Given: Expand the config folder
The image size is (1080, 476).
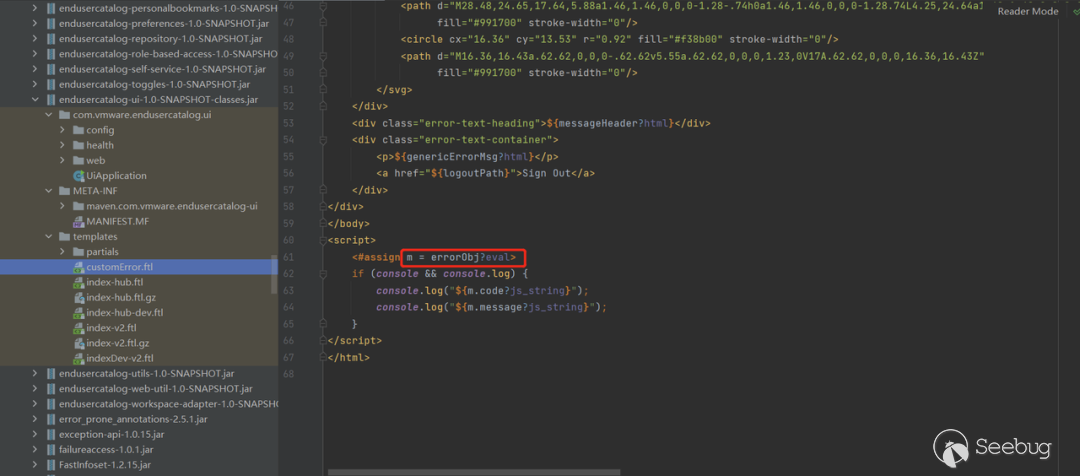Looking at the screenshot, I should [62, 130].
